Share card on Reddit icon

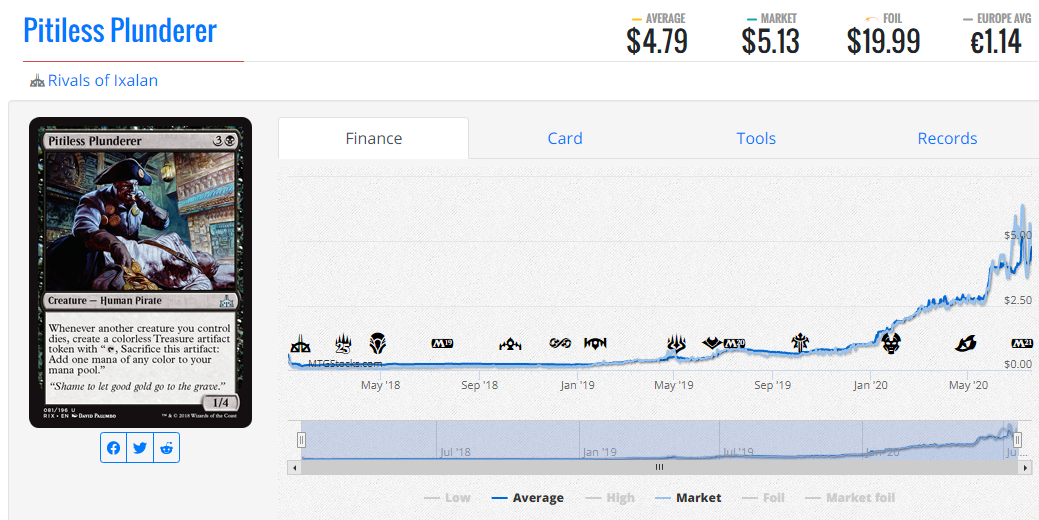click(166, 448)
